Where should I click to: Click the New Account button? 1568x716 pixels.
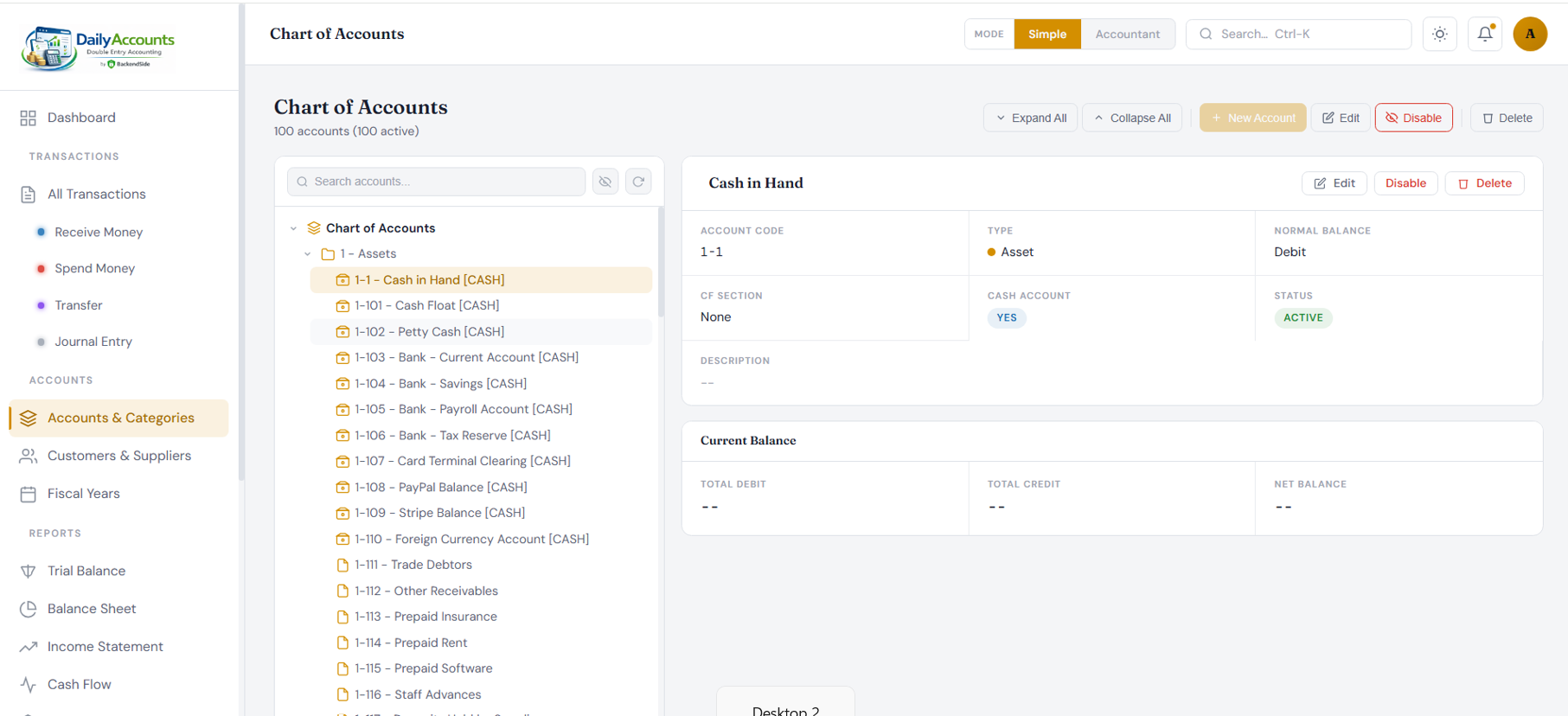1252,118
